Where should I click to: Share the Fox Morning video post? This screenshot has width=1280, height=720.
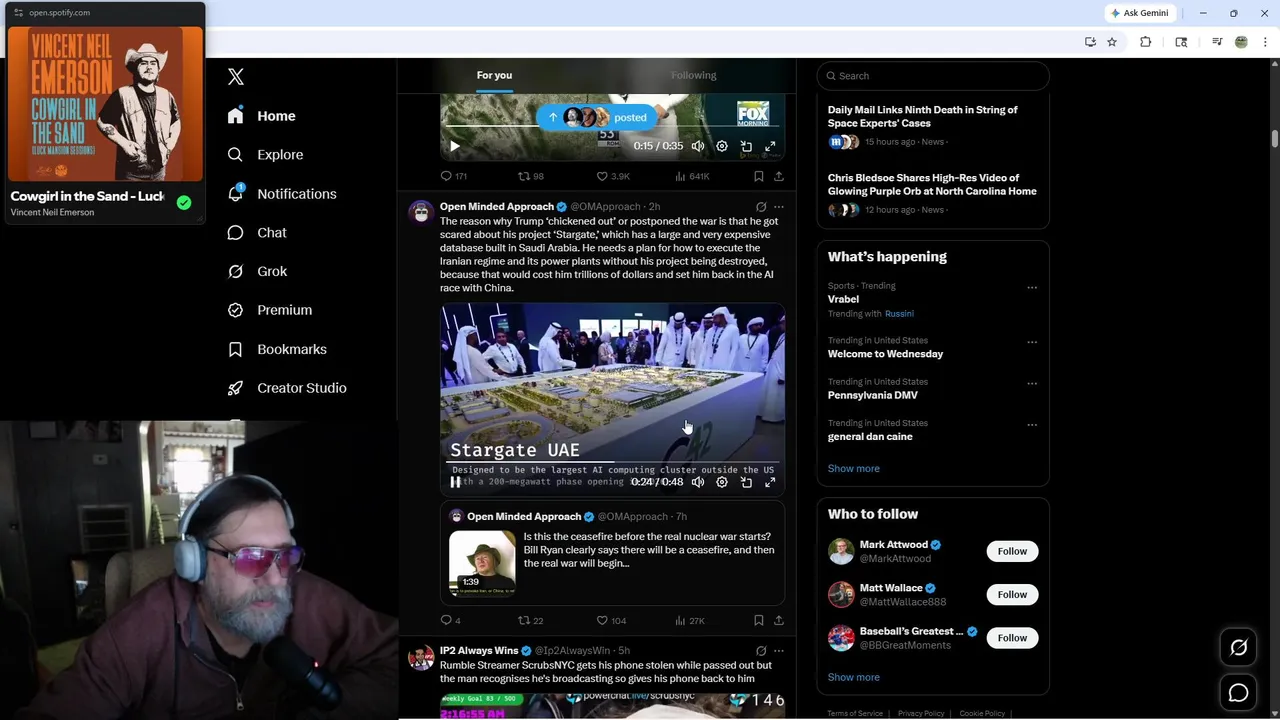pyautogui.click(x=779, y=176)
